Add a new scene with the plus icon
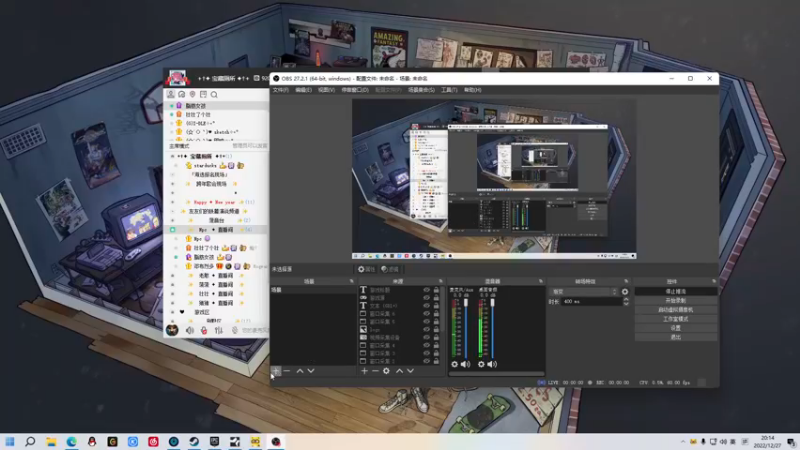This screenshot has width=800, height=450. point(276,371)
